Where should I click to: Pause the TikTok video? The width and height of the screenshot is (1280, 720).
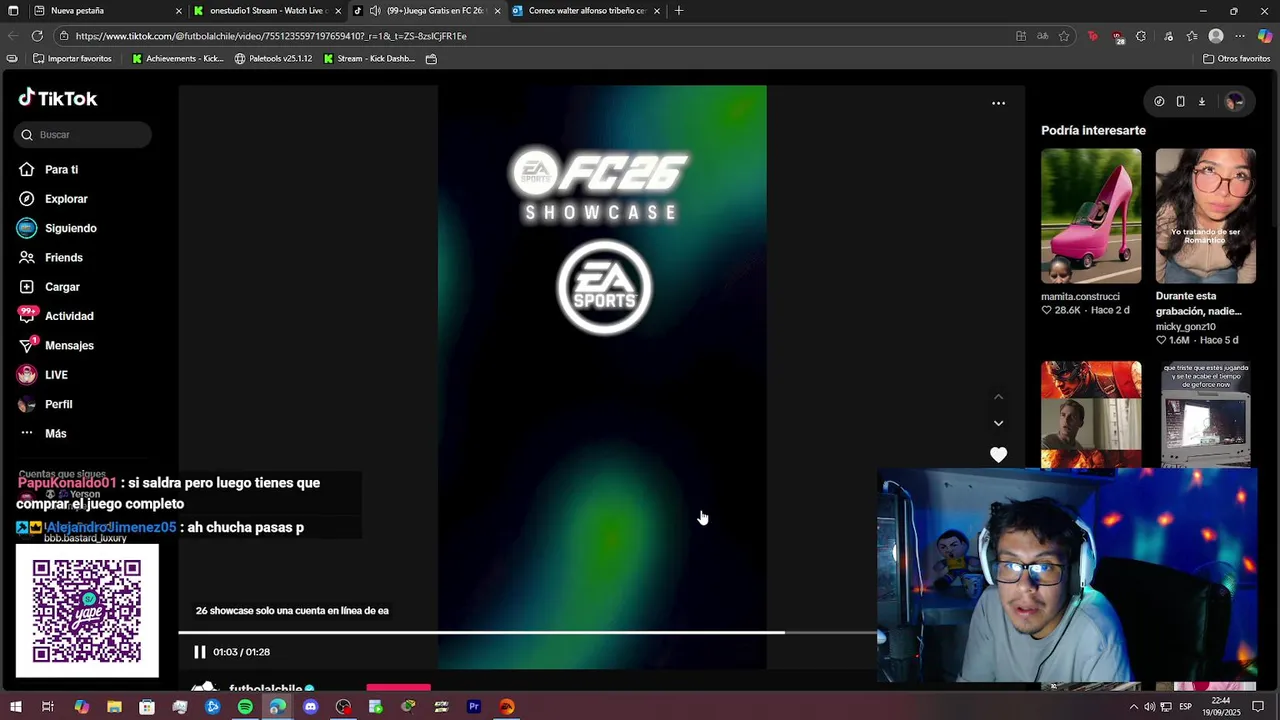(x=199, y=652)
